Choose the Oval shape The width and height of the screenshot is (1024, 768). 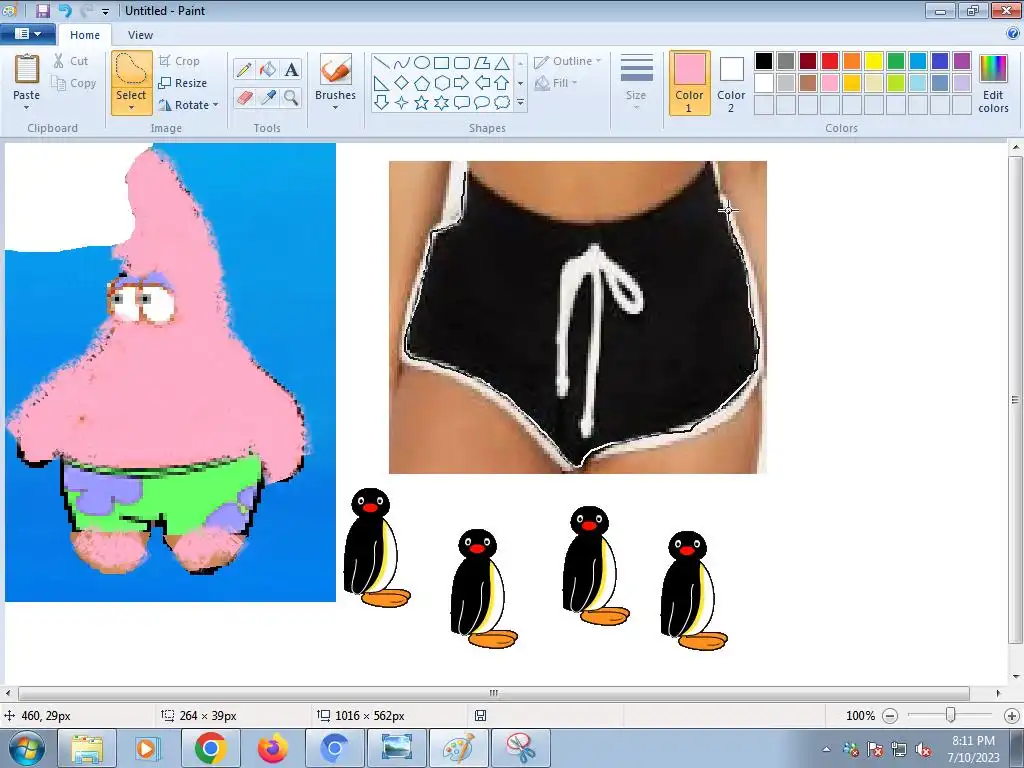[x=422, y=63]
